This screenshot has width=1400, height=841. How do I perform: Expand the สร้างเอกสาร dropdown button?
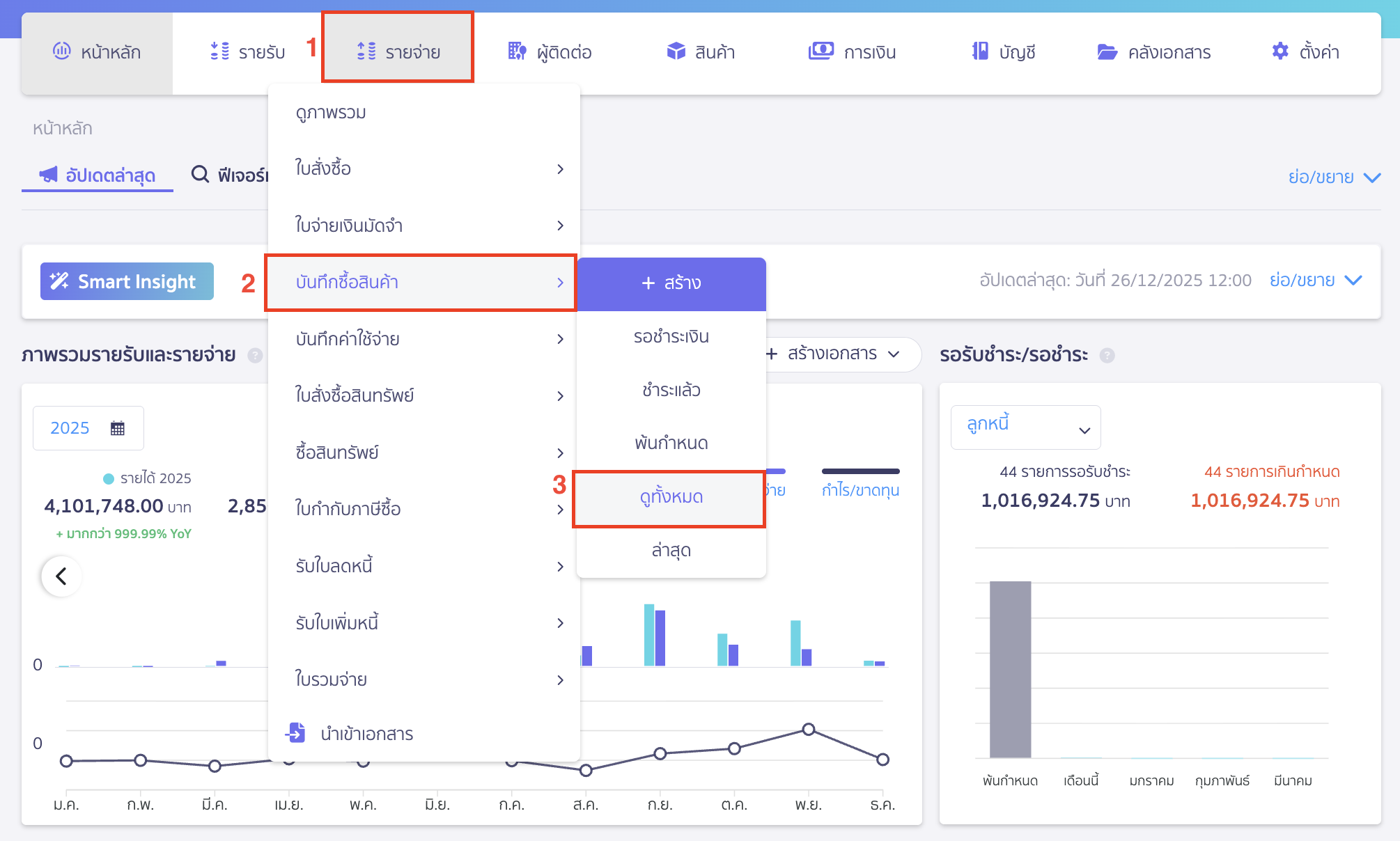coord(832,354)
